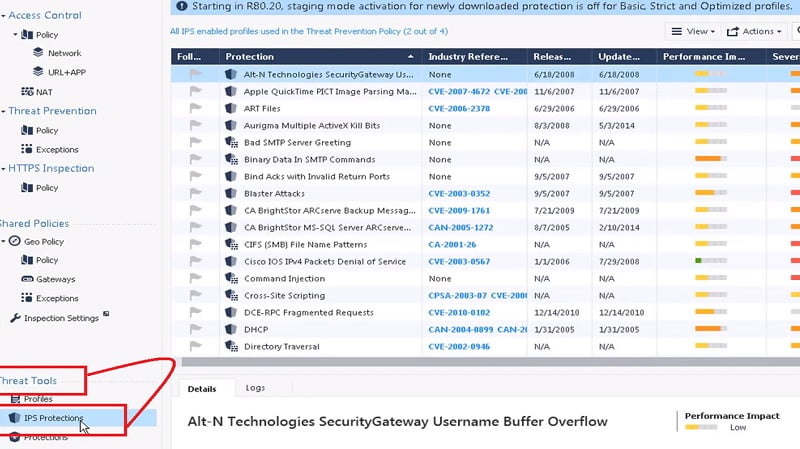Image resolution: width=800 pixels, height=449 pixels.
Task: Collapse the Geo Policy tree node
Action: click(x=4, y=241)
